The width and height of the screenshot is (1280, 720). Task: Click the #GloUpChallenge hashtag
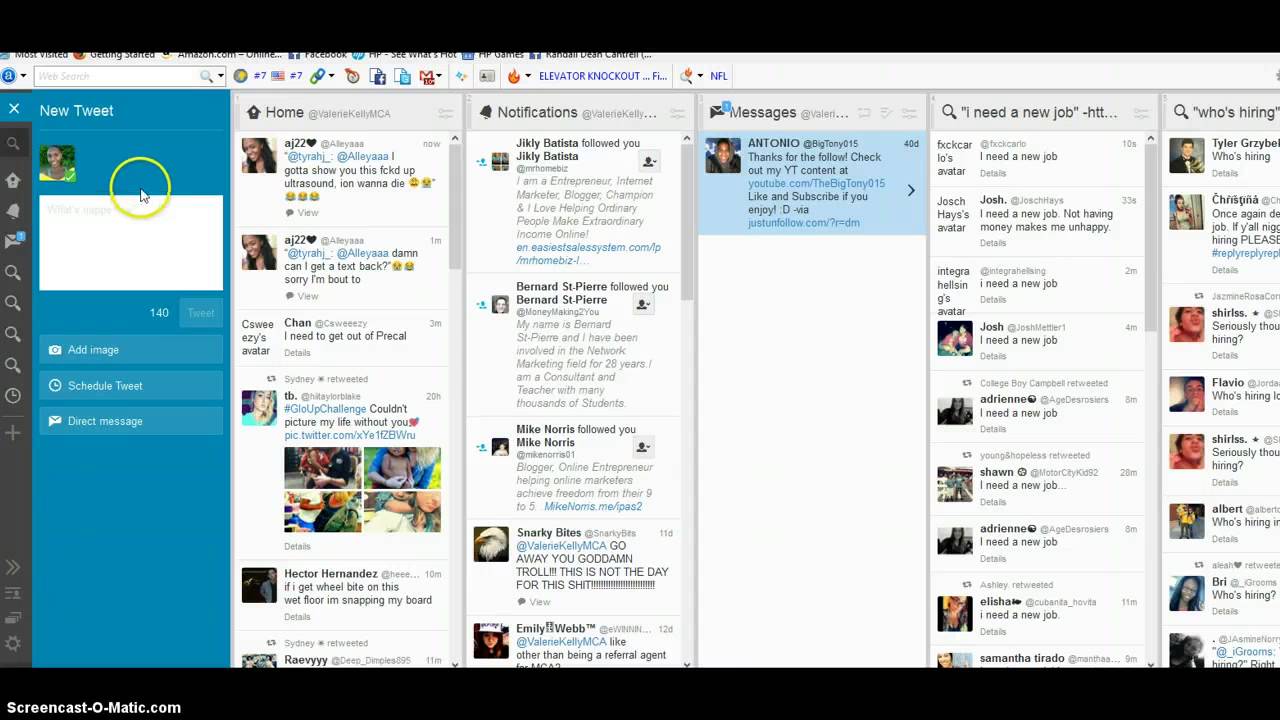point(325,409)
